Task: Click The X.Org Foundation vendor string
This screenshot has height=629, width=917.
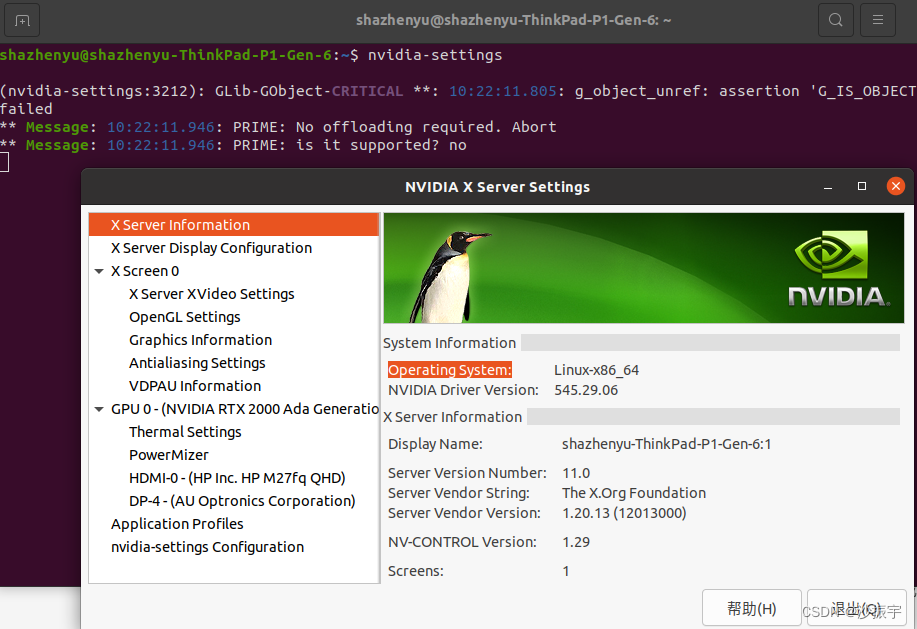Action: pyautogui.click(x=634, y=493)
